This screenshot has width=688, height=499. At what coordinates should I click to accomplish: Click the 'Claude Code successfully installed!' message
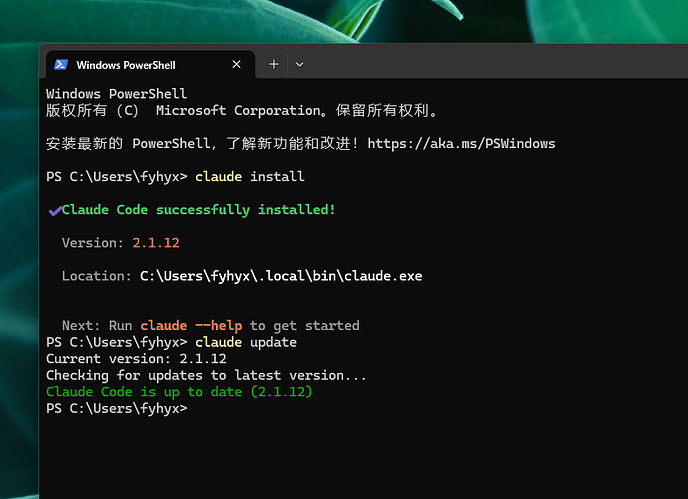(198, 210)
